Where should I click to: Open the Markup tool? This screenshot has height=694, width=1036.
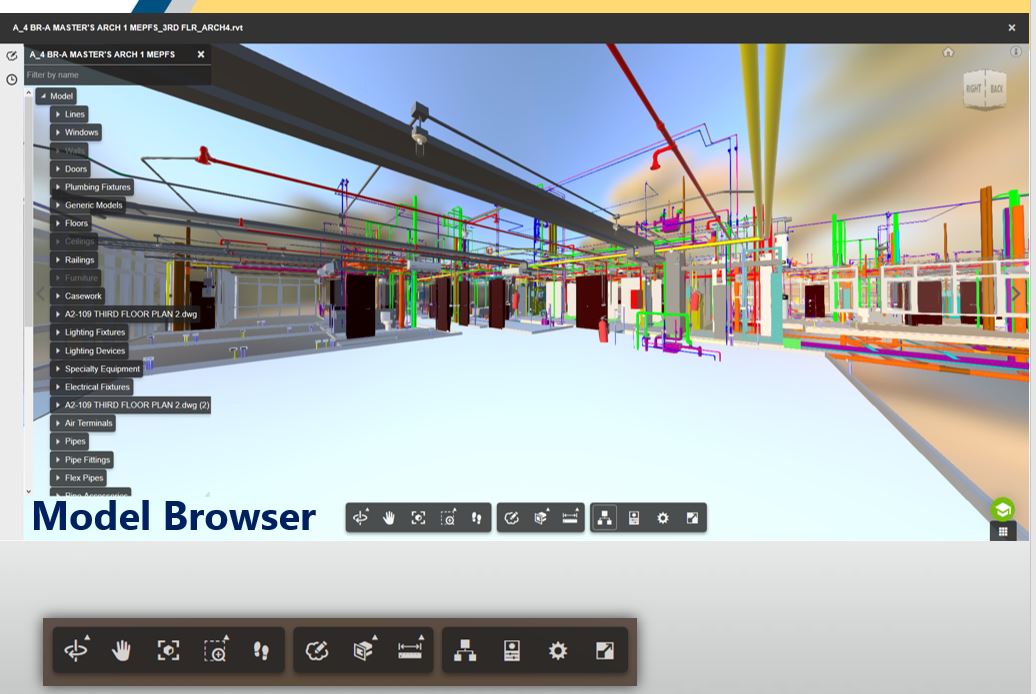tap(511, 517)
